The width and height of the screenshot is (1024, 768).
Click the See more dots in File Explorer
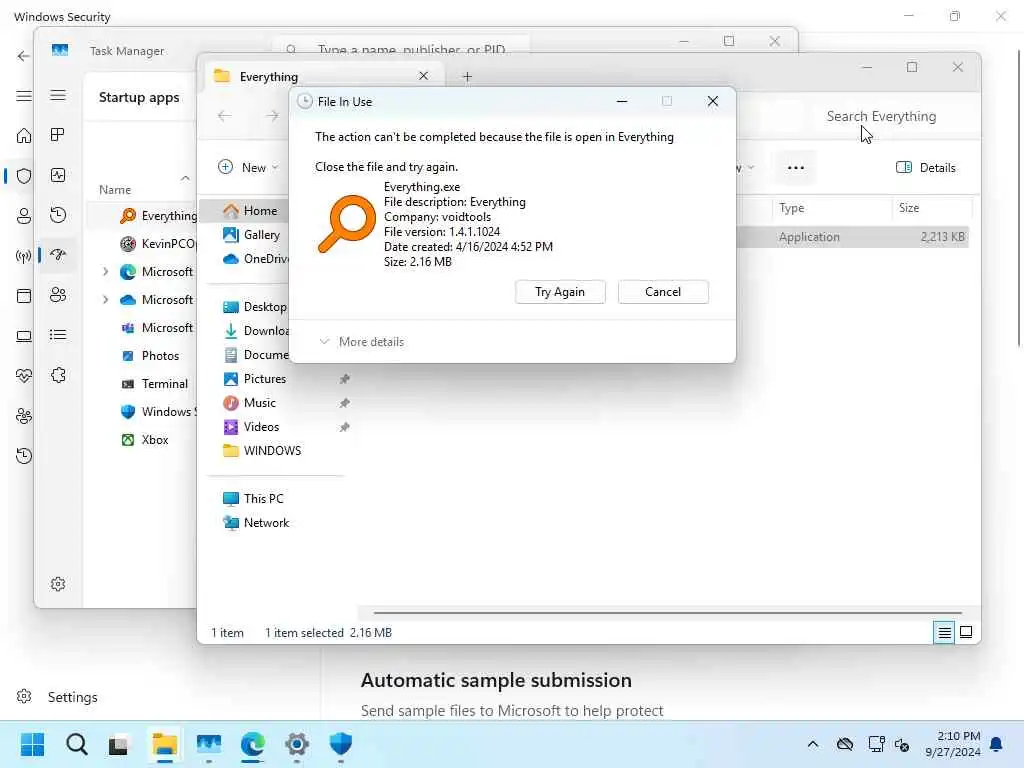point(795,168)
